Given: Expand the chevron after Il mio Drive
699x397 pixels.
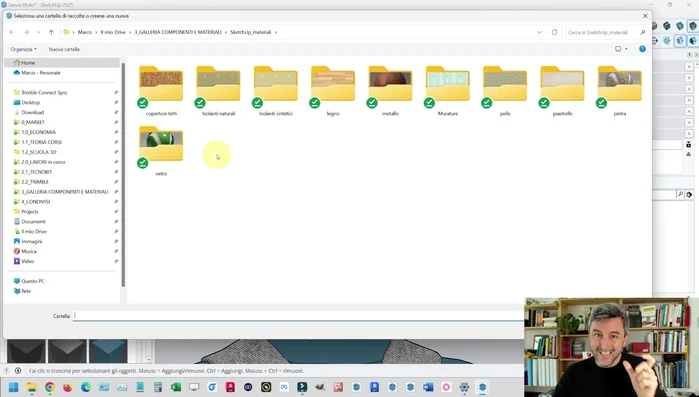Looking at the screenshot, I should point(130,32).
